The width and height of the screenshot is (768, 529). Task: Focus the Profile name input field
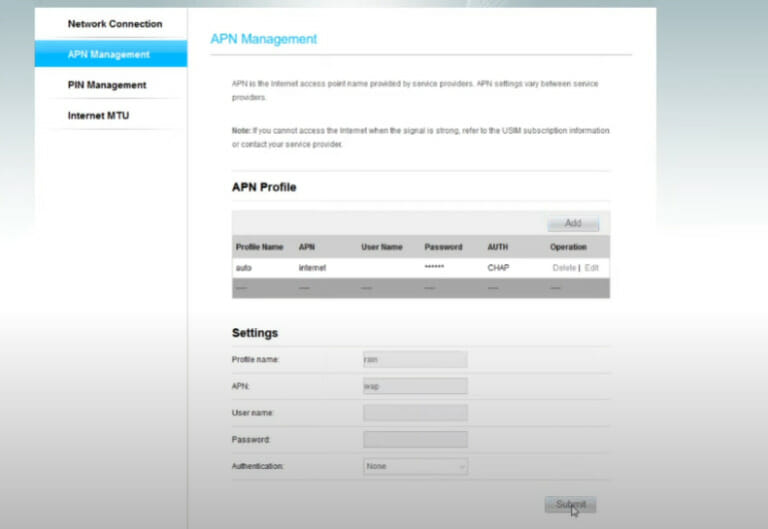pyautogui.click(x=415, y=359)
